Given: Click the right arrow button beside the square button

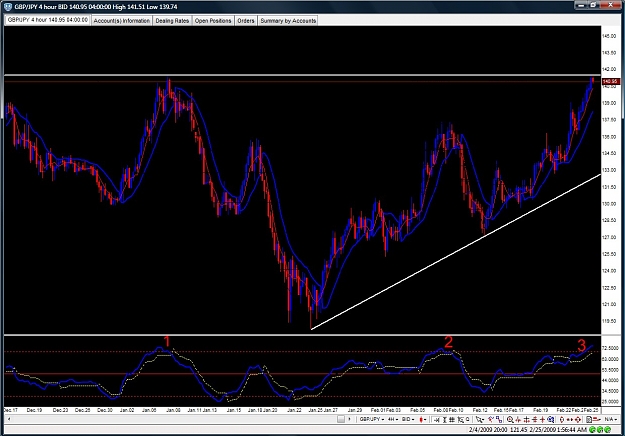Looking at the screenshot, I should [x=349, y=419].
